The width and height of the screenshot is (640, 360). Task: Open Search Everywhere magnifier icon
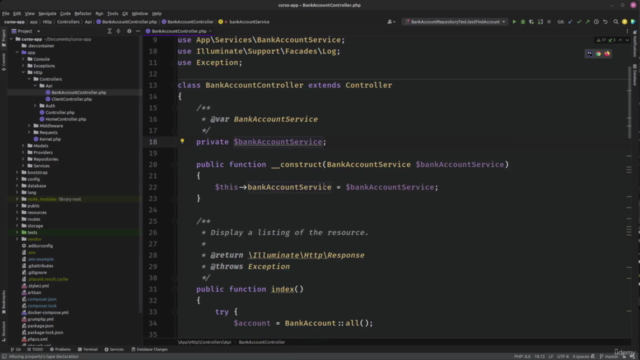click(616, 22)
